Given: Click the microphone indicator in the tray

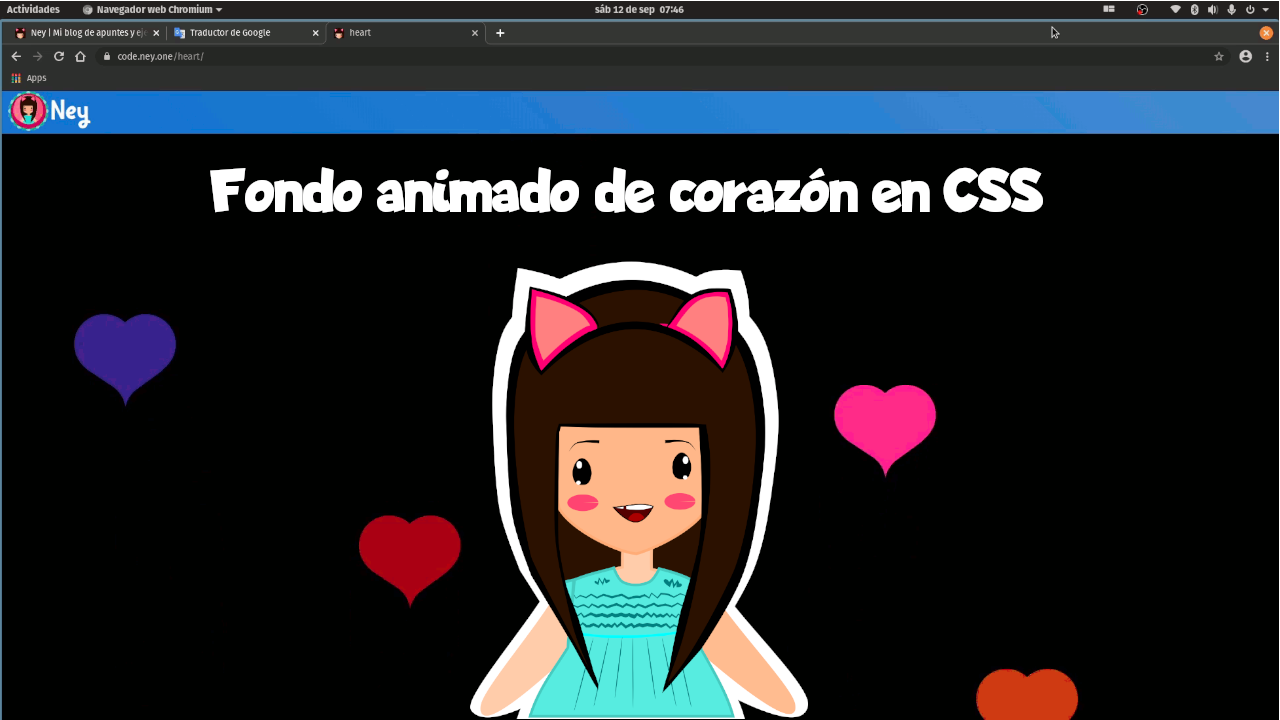Looking at the screenshot, I should tap(1233, 9).
